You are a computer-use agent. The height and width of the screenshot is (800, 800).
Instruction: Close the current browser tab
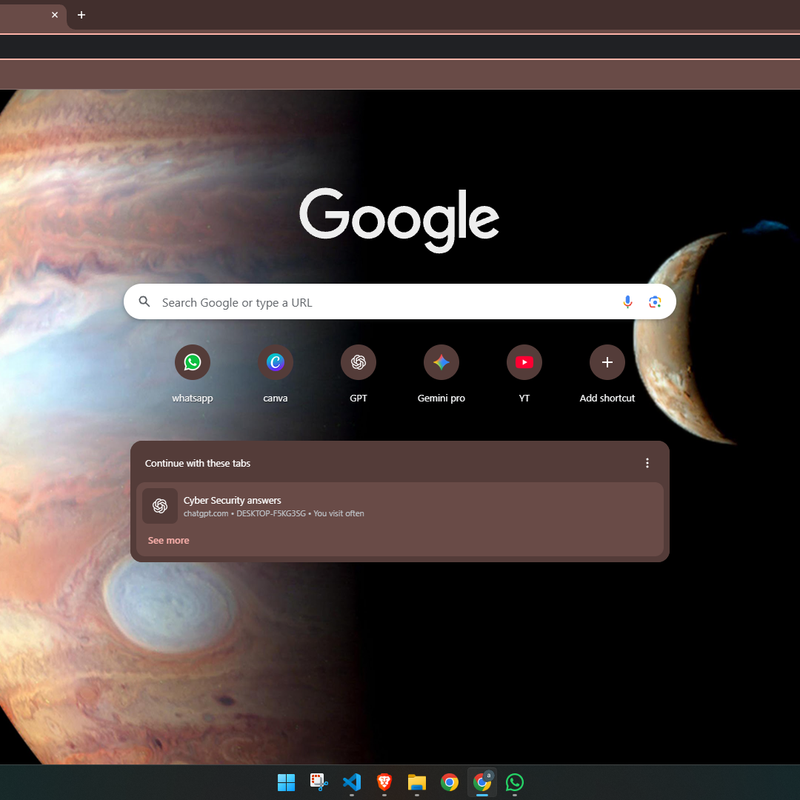[x=55, y=15]
